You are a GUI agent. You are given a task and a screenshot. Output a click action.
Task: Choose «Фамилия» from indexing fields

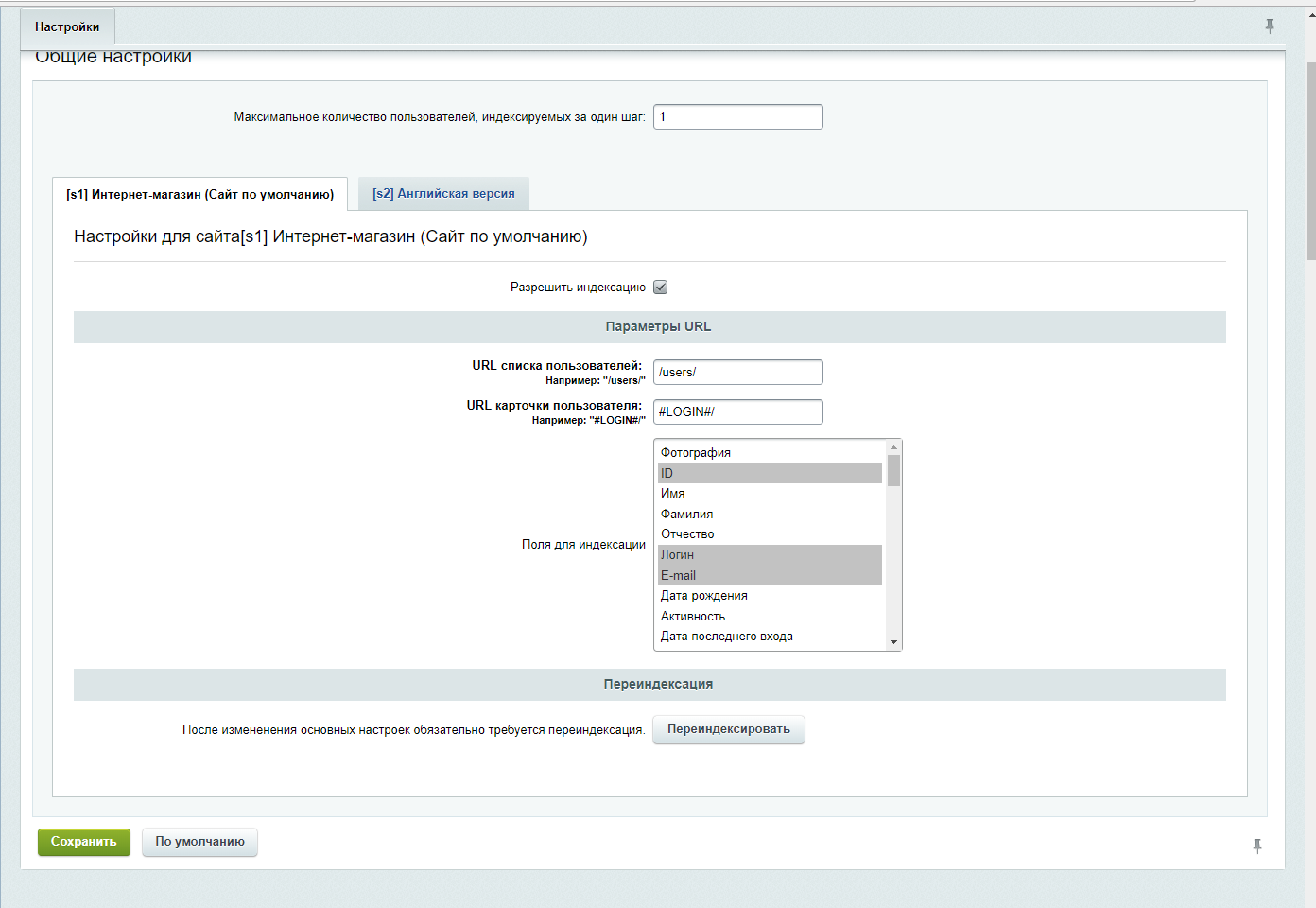(687, 515)
